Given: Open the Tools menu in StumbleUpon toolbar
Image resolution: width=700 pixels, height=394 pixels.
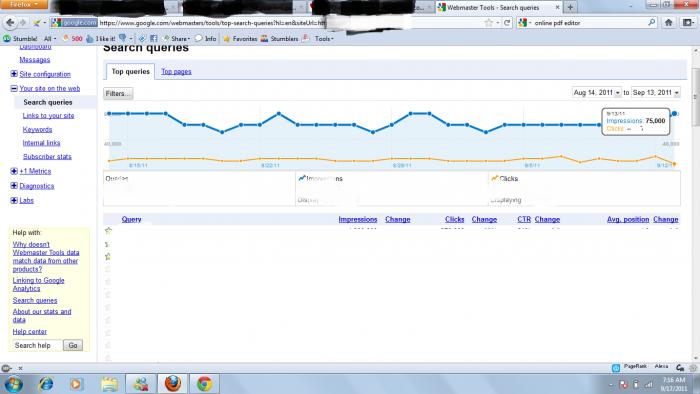Looking at the screenshot, I should [x=324, y=39].
